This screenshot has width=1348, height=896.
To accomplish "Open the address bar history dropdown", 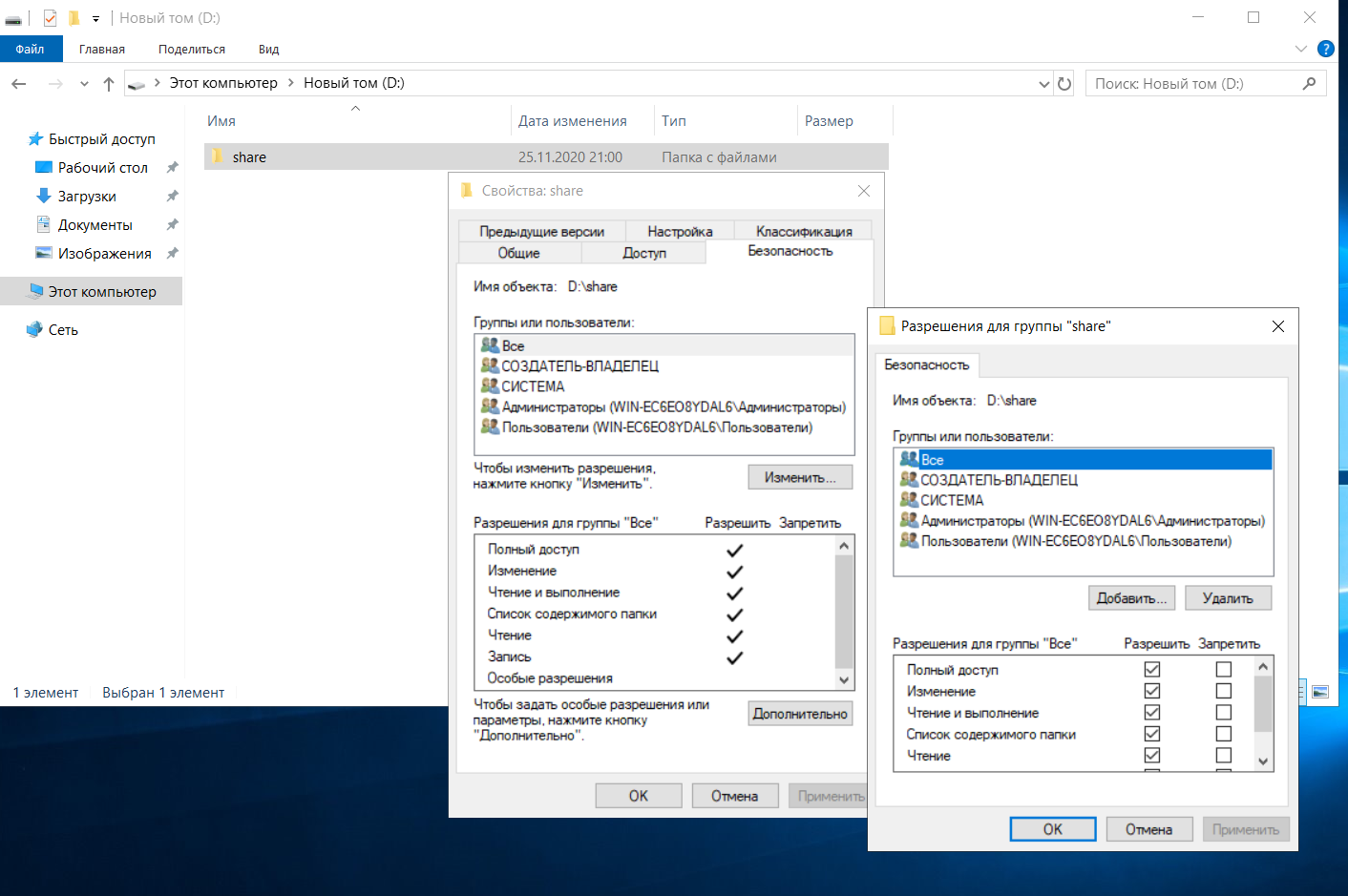I will point(1043,84).
